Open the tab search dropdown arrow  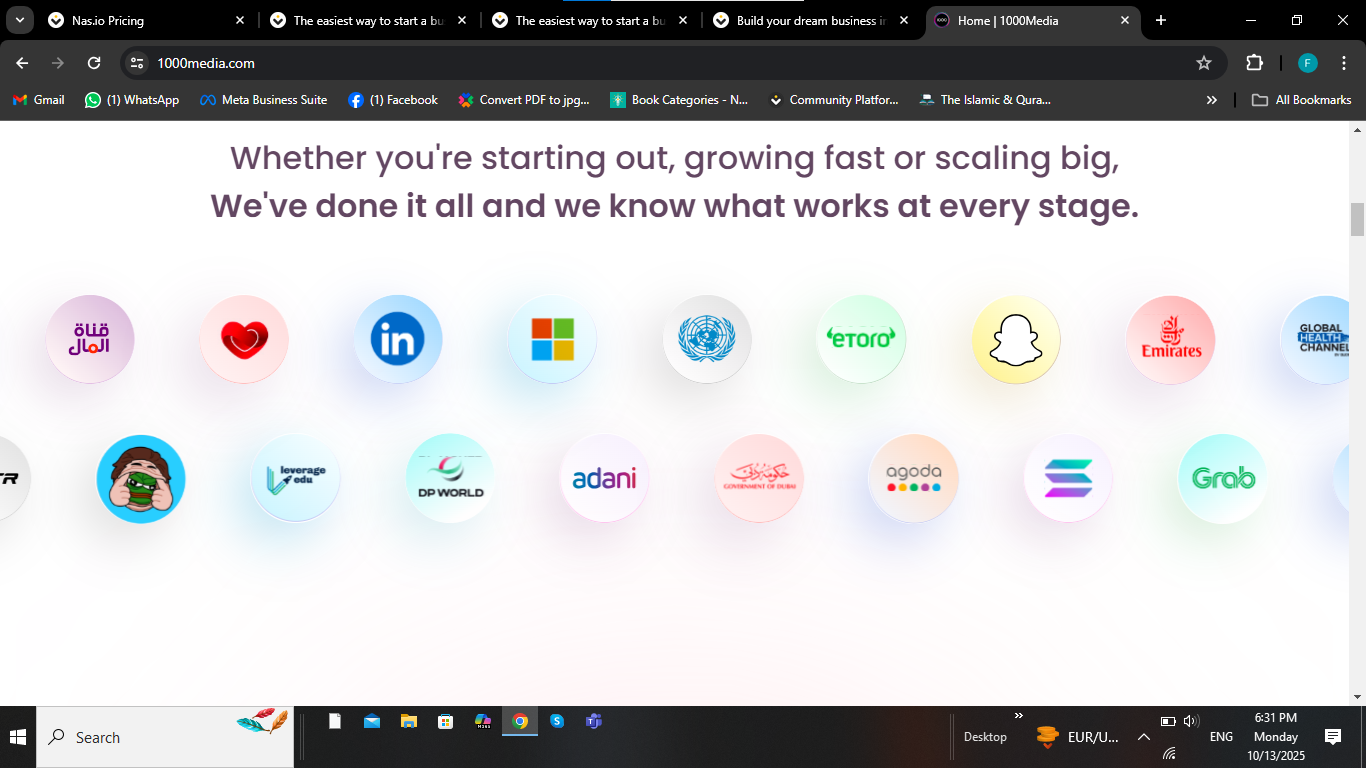pos(19,20)
